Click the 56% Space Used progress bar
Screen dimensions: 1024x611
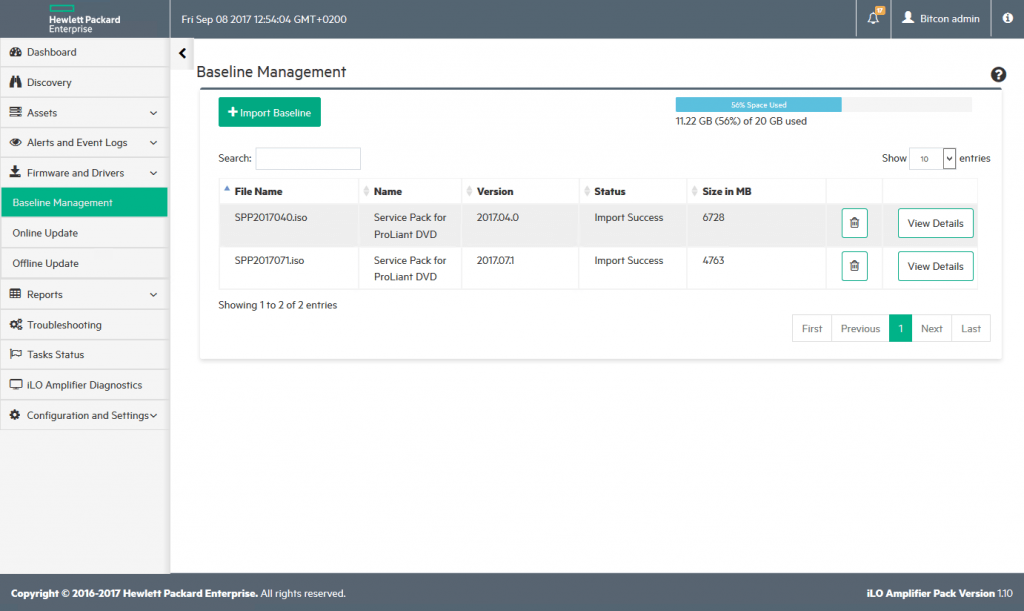(758, 104)
